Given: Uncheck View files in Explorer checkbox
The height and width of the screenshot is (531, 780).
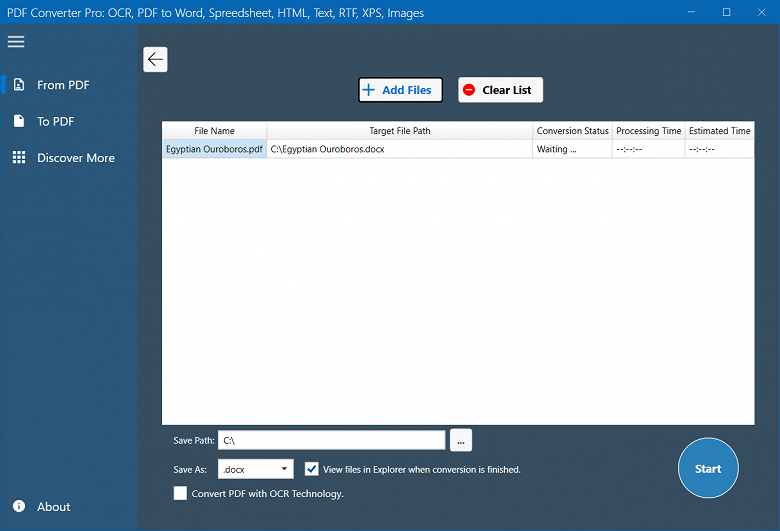Looking at the screenshot, I should tap(311, 469).
